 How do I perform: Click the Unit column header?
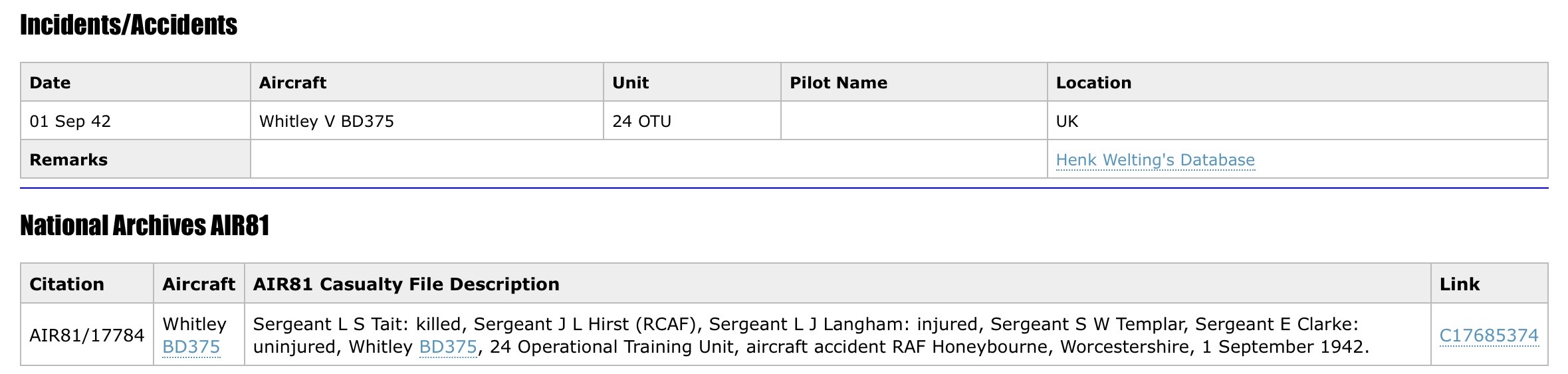point(630,82)
